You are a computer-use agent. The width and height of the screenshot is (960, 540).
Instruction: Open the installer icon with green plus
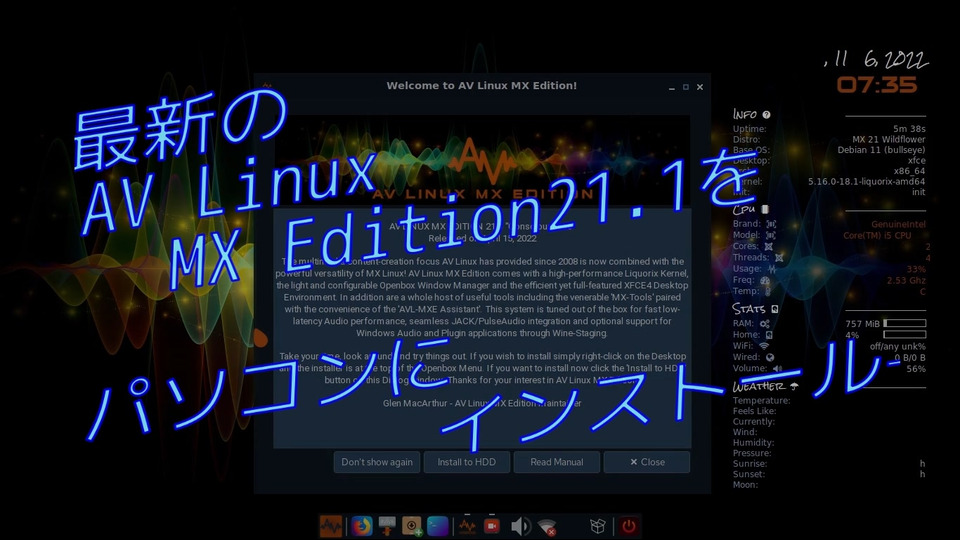412,526
